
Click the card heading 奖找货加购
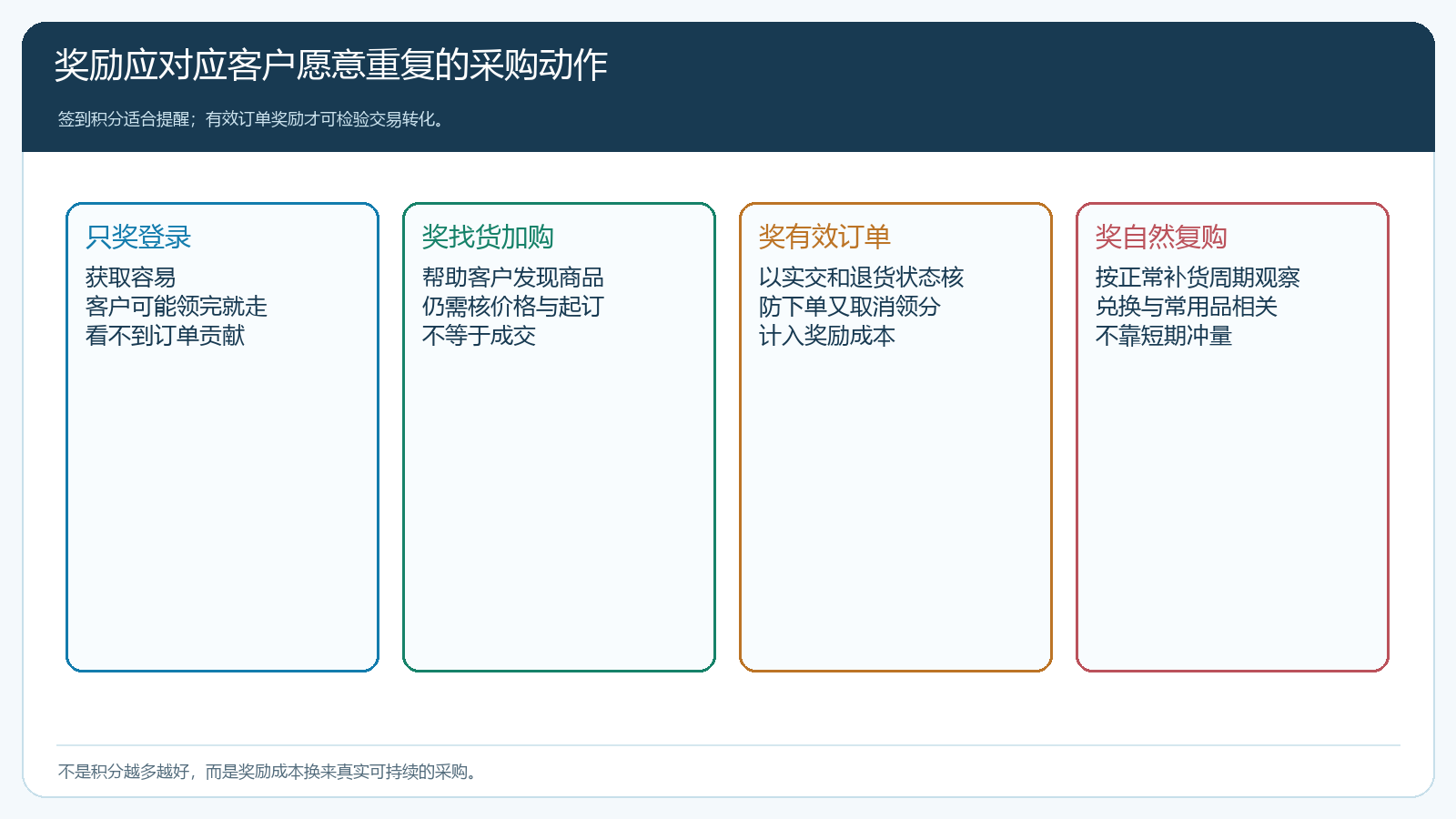coord(488,238)
